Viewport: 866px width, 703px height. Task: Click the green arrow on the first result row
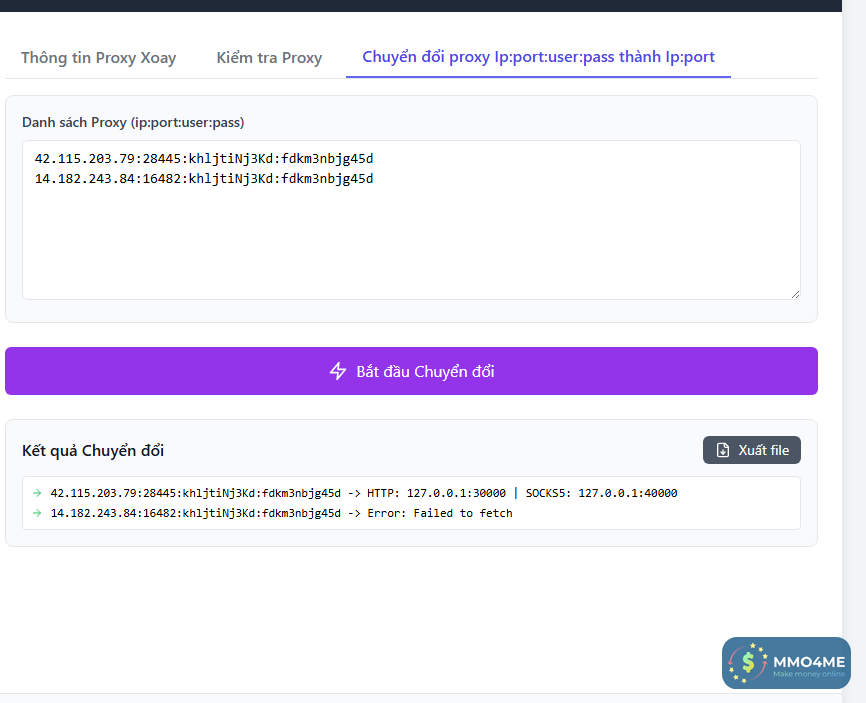(37, 493)
